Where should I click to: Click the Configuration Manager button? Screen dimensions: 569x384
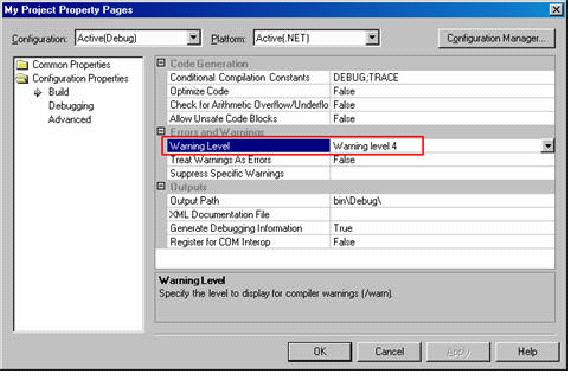[x=496, y=38]
